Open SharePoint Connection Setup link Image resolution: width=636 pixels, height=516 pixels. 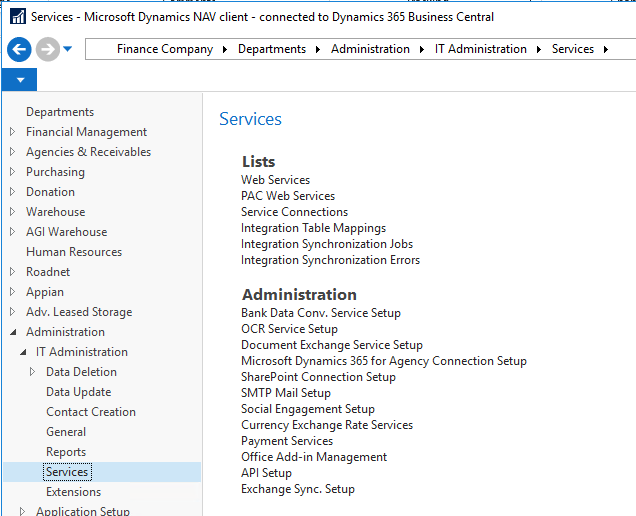(x=318, y=377)
